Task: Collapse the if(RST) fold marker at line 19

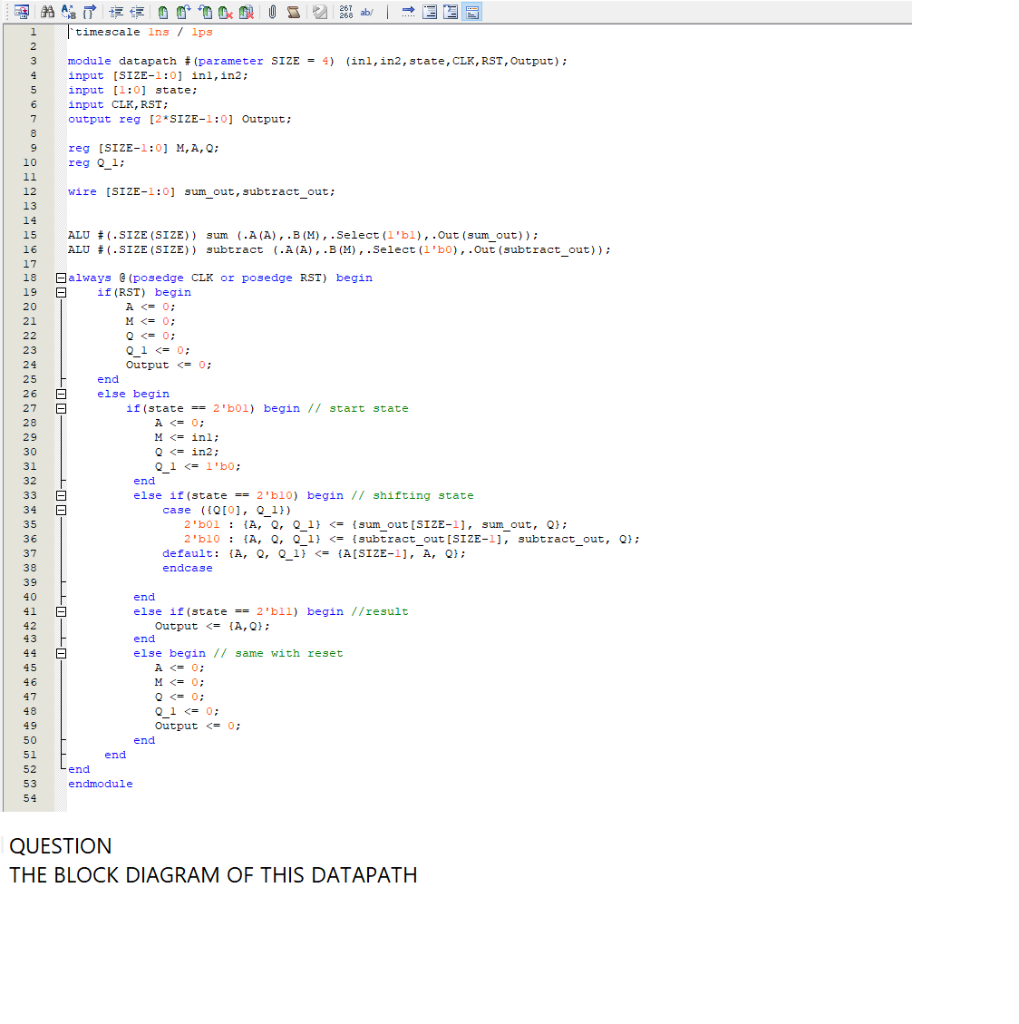Action: click(61, 292)
